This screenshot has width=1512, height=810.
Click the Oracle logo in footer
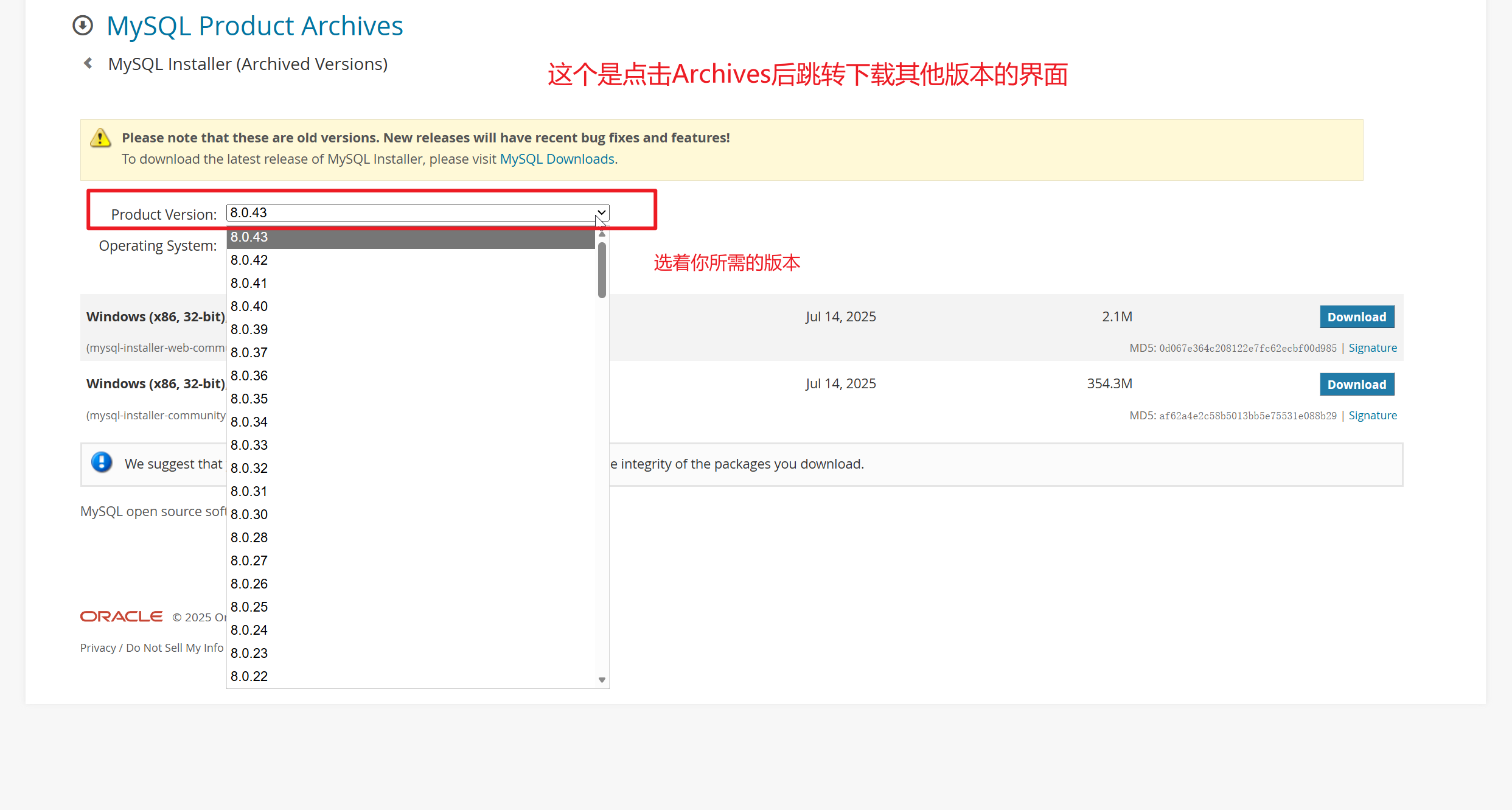click(121, 616)
